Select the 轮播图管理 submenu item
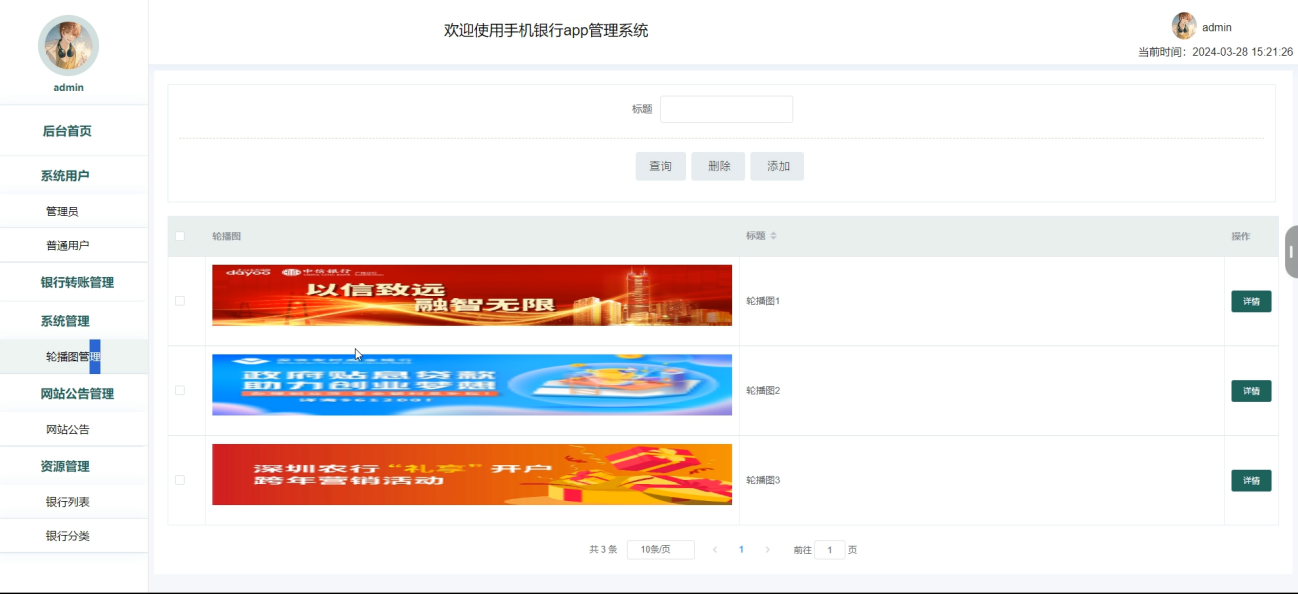The width and height of the screenshot is (1298, 594). [74, 357]
